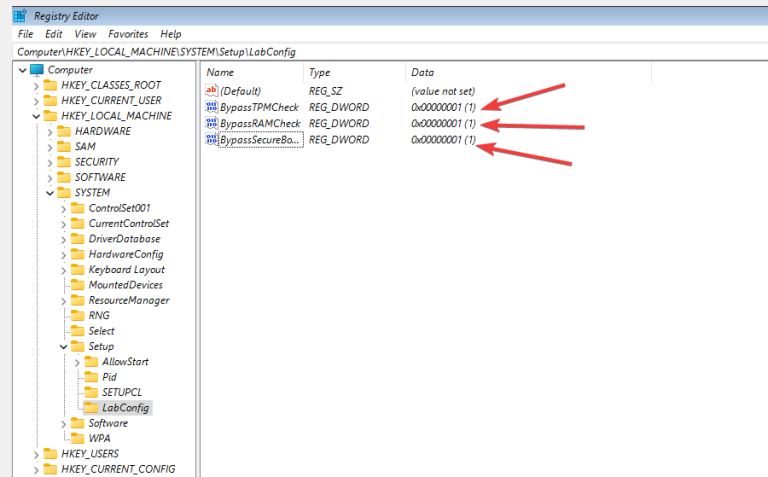This screenshot has height=477, width=768.
Task: Click the Registry Editor app icon in title bar
Action: [x=20, y=16]
